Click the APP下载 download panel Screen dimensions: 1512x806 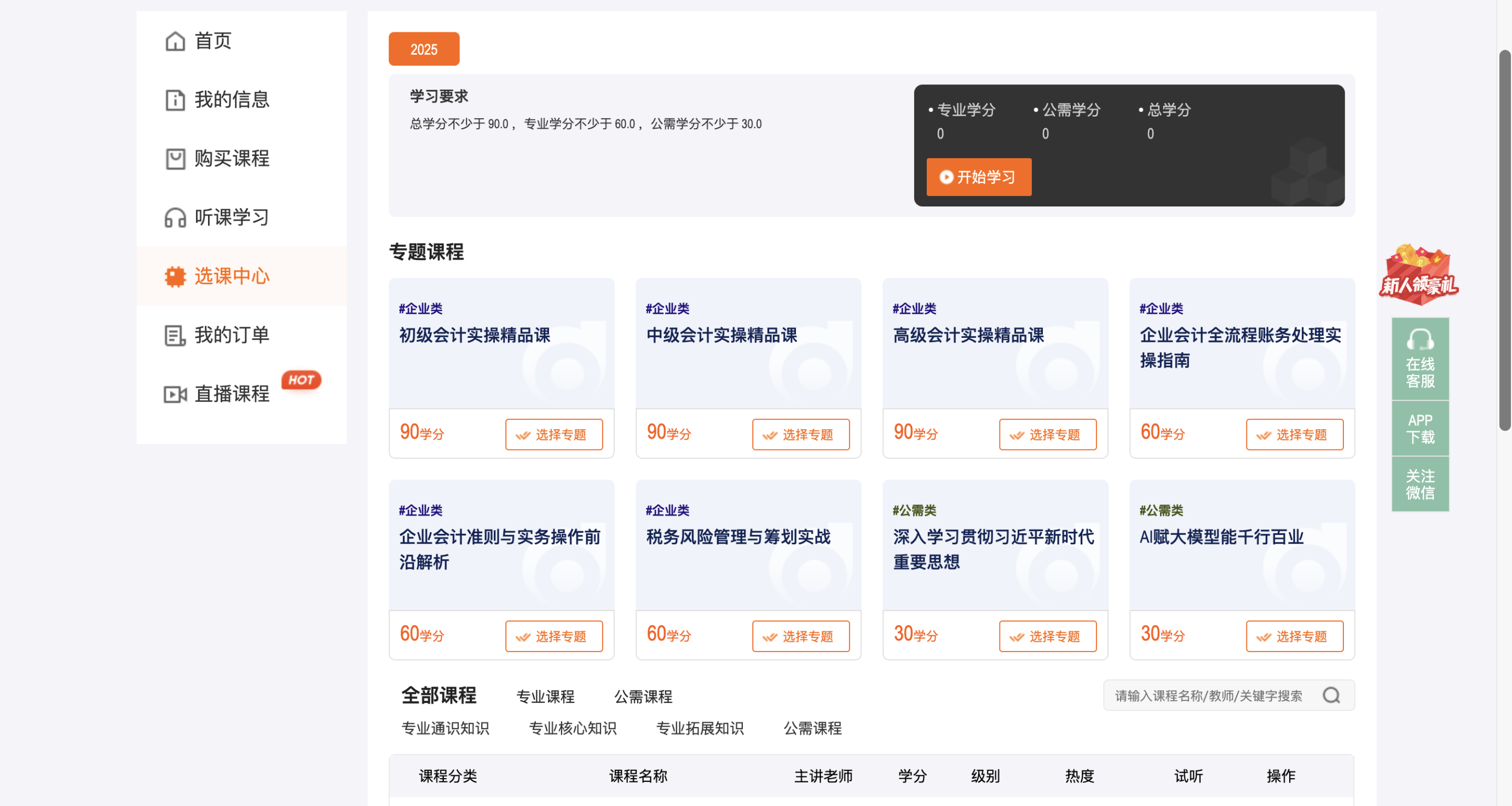[x=1420, y=427]
